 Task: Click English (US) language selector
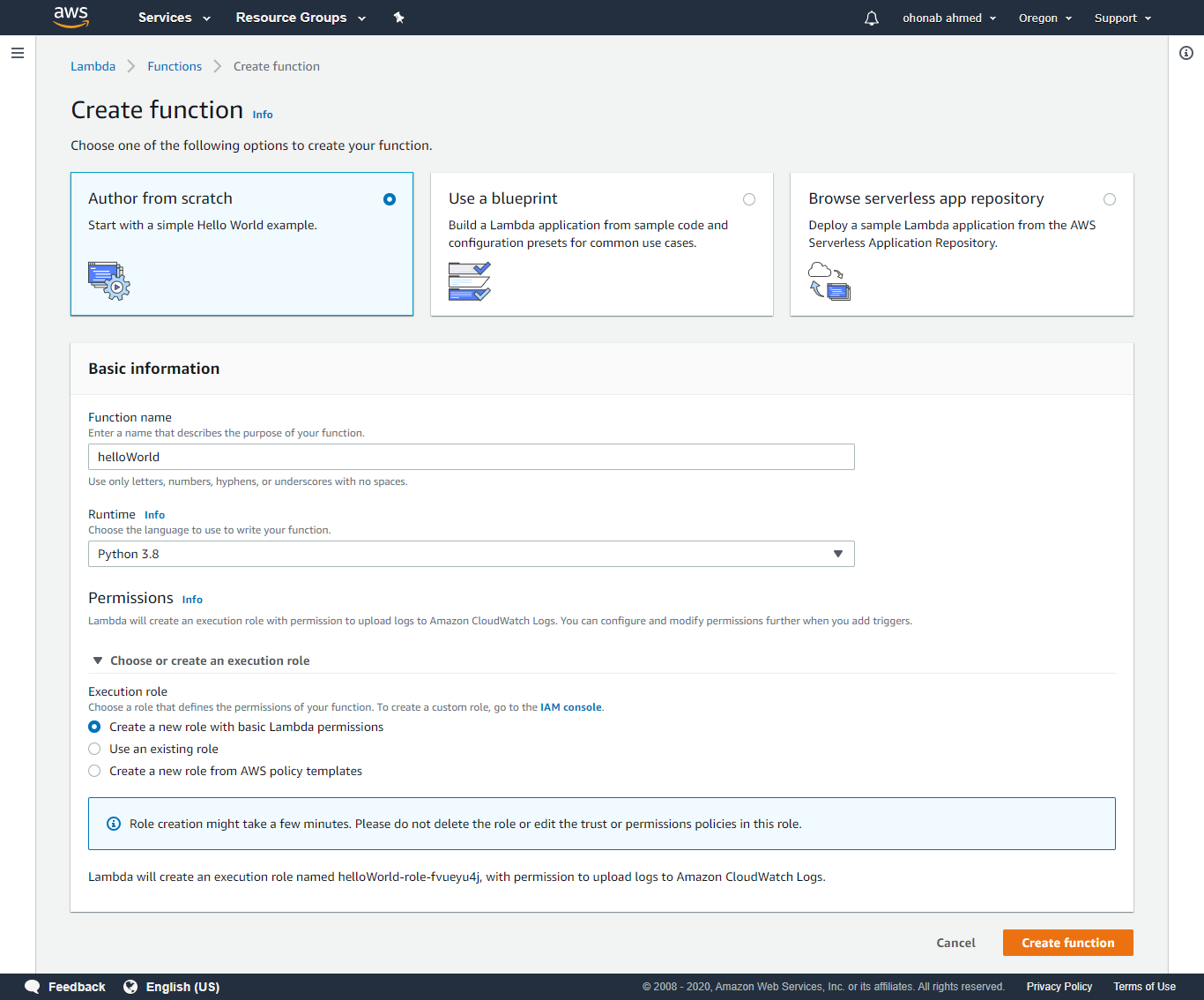(182, 987)
